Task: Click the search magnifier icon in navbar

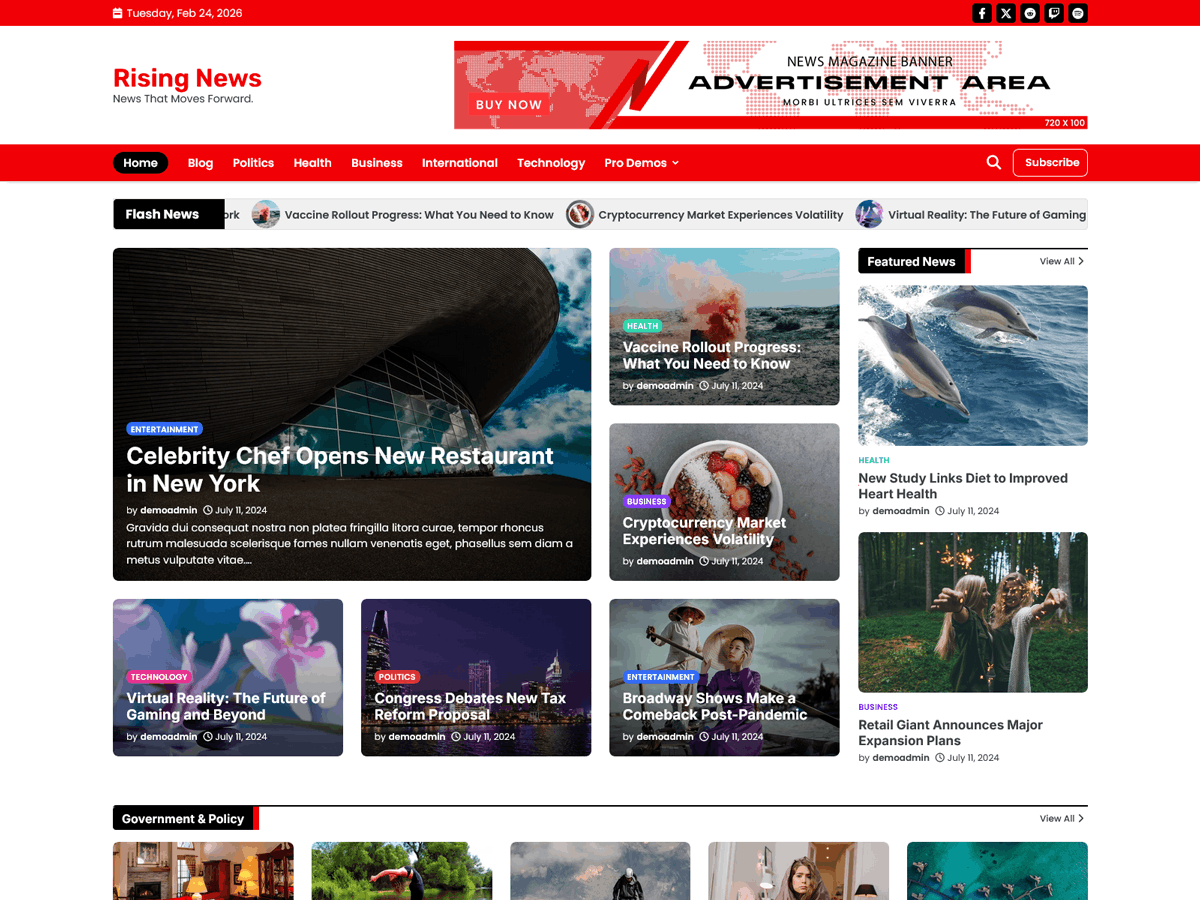Action: (x=993, y=162)
